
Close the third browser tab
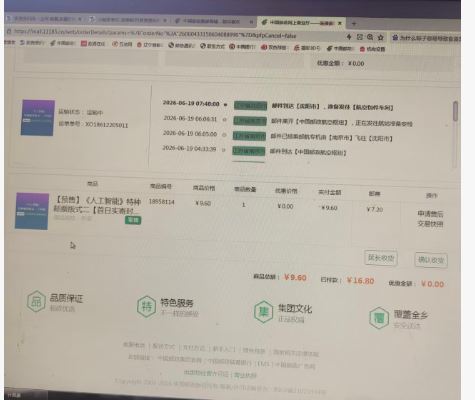point(251,22)
